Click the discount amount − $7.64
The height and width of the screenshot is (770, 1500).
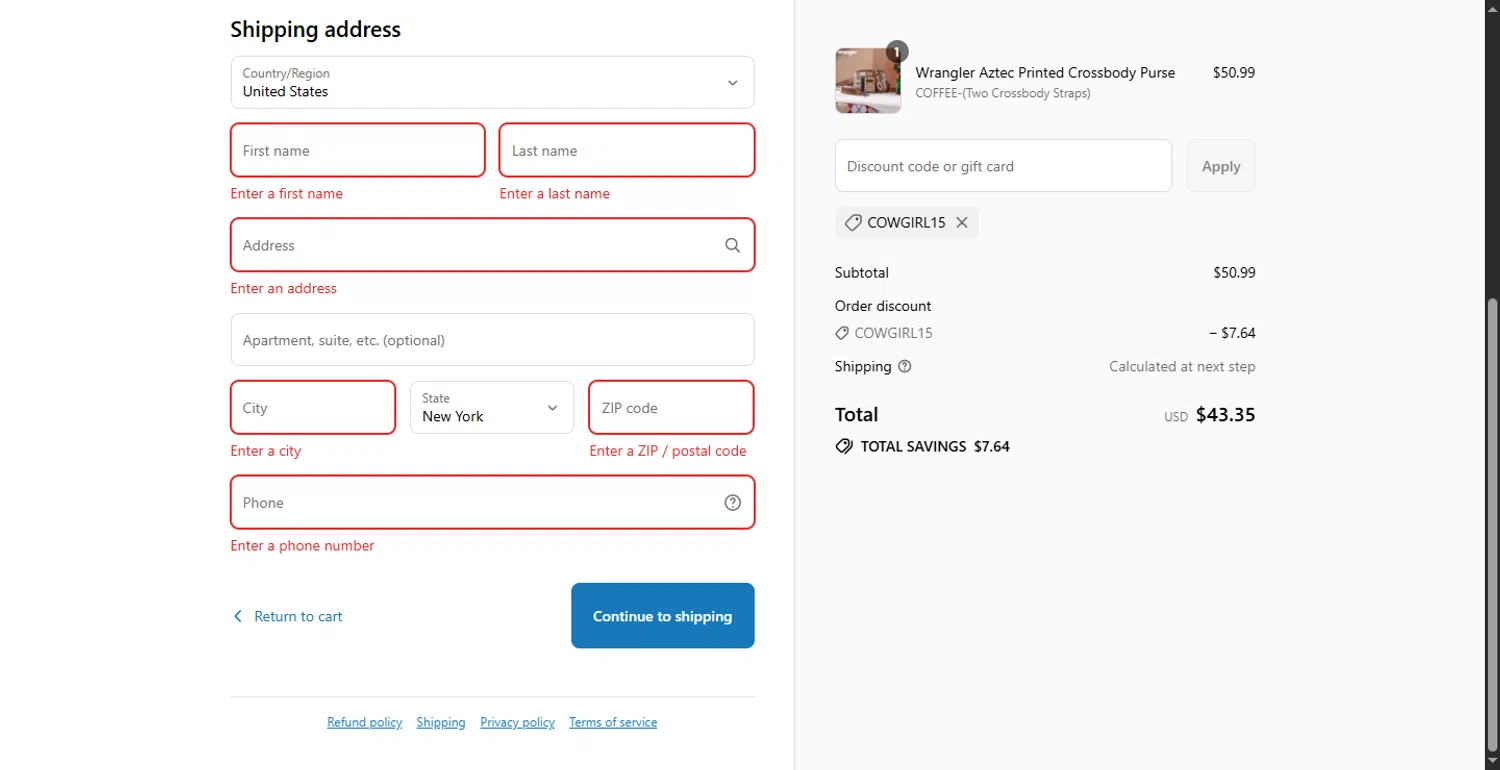click(1232, 333)
